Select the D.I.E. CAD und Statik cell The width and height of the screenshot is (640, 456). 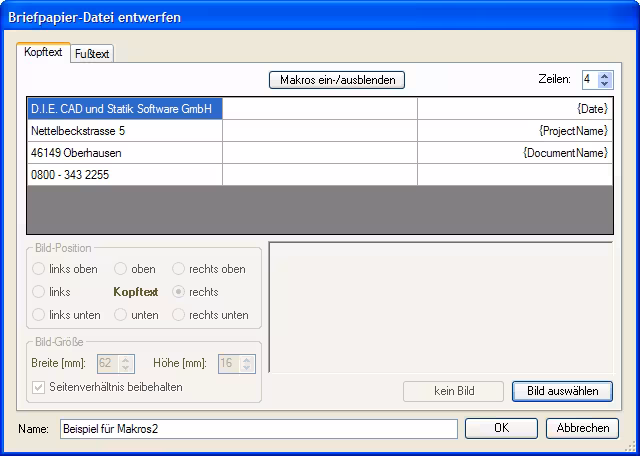click(125, 109)
